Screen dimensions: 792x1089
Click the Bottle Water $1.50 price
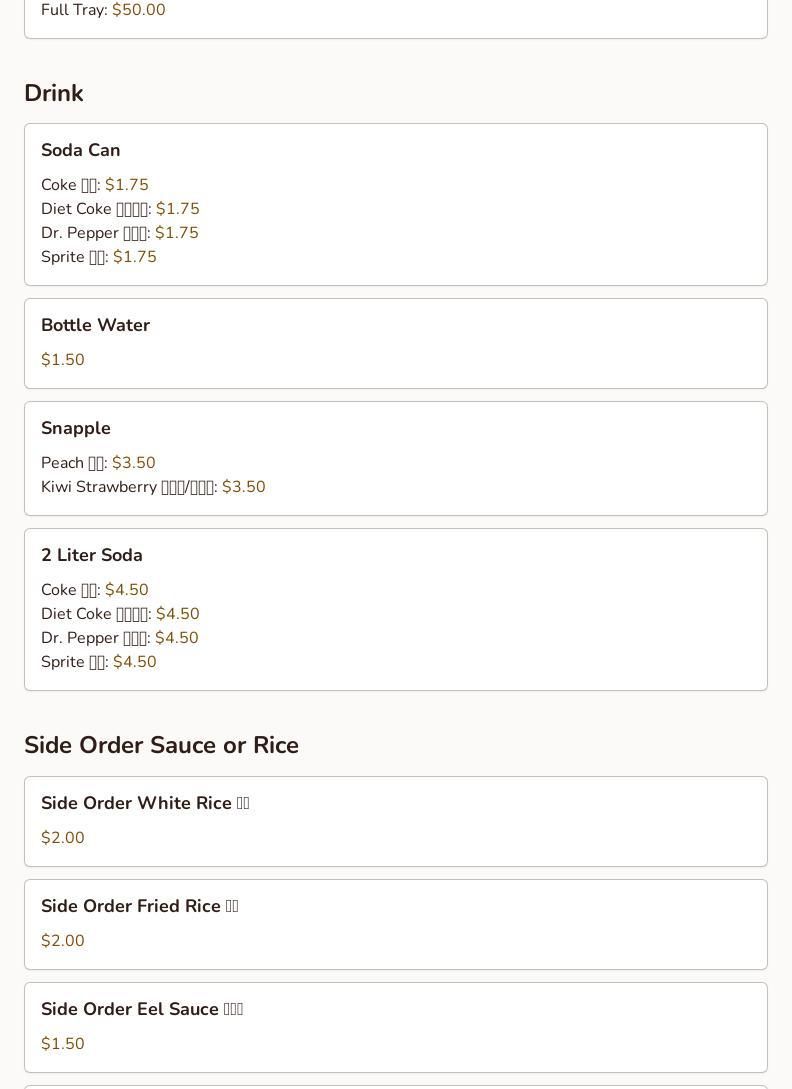(x=63, y=360)
